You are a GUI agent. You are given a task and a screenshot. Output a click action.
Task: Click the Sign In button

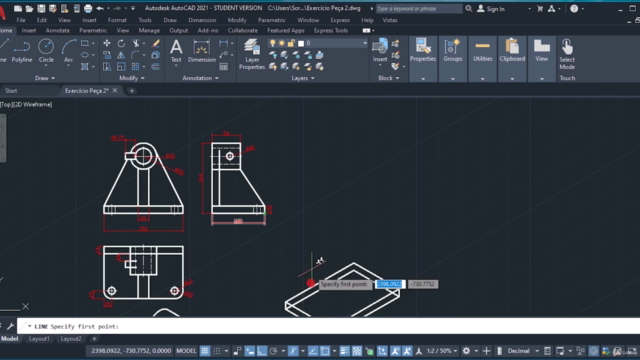(491, 9)
